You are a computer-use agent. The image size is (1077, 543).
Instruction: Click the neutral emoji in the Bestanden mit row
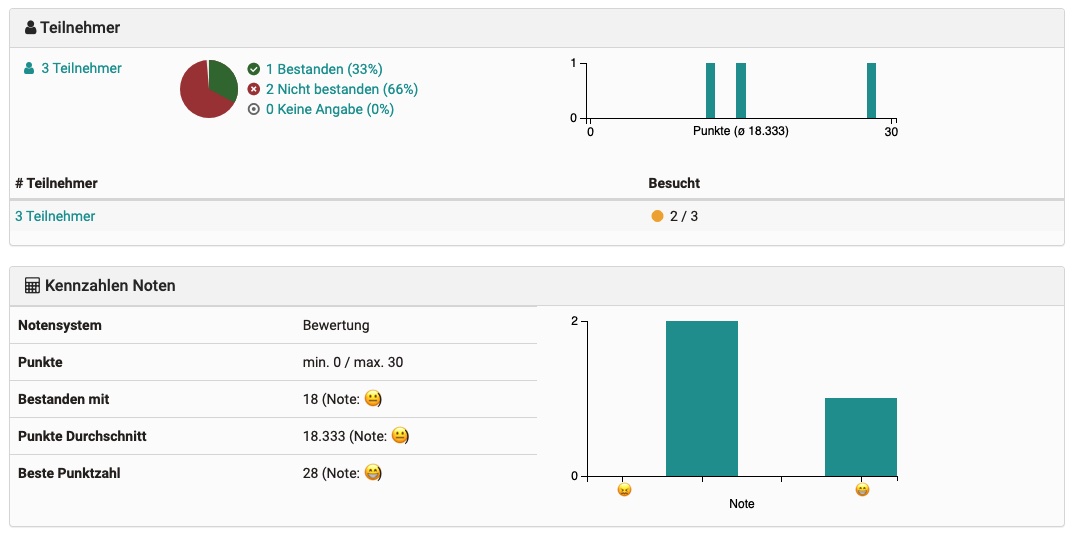373,399
